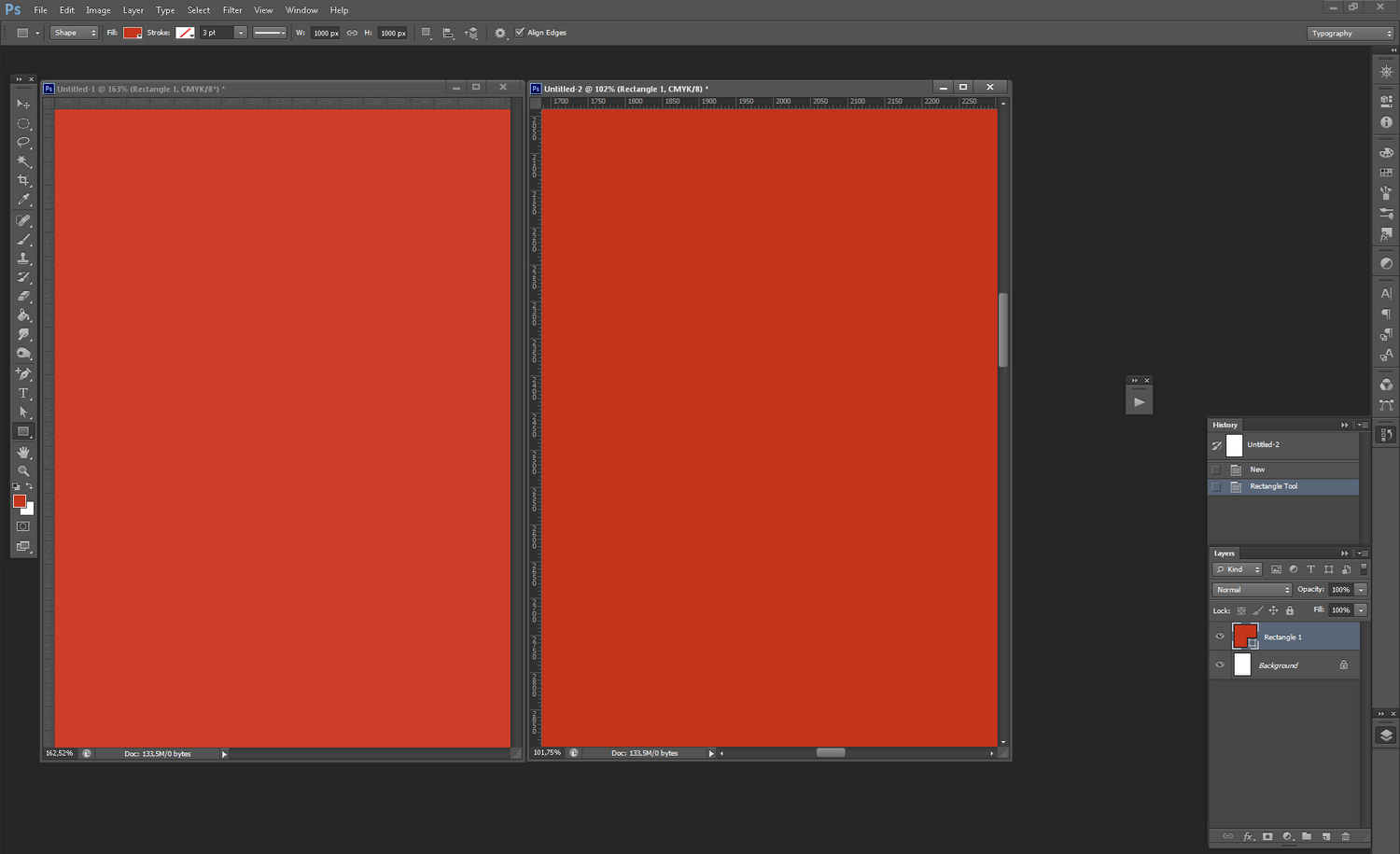The width and height of the screenshot is (1400, 854).
Task: Set history brush source to New state
Action: [x=1216, y=469]
